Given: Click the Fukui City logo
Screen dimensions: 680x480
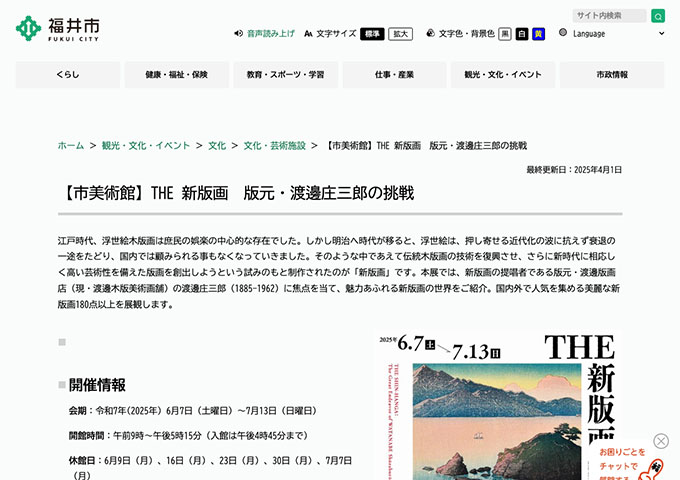Looking at the screenshot, I should coord(58,29).
